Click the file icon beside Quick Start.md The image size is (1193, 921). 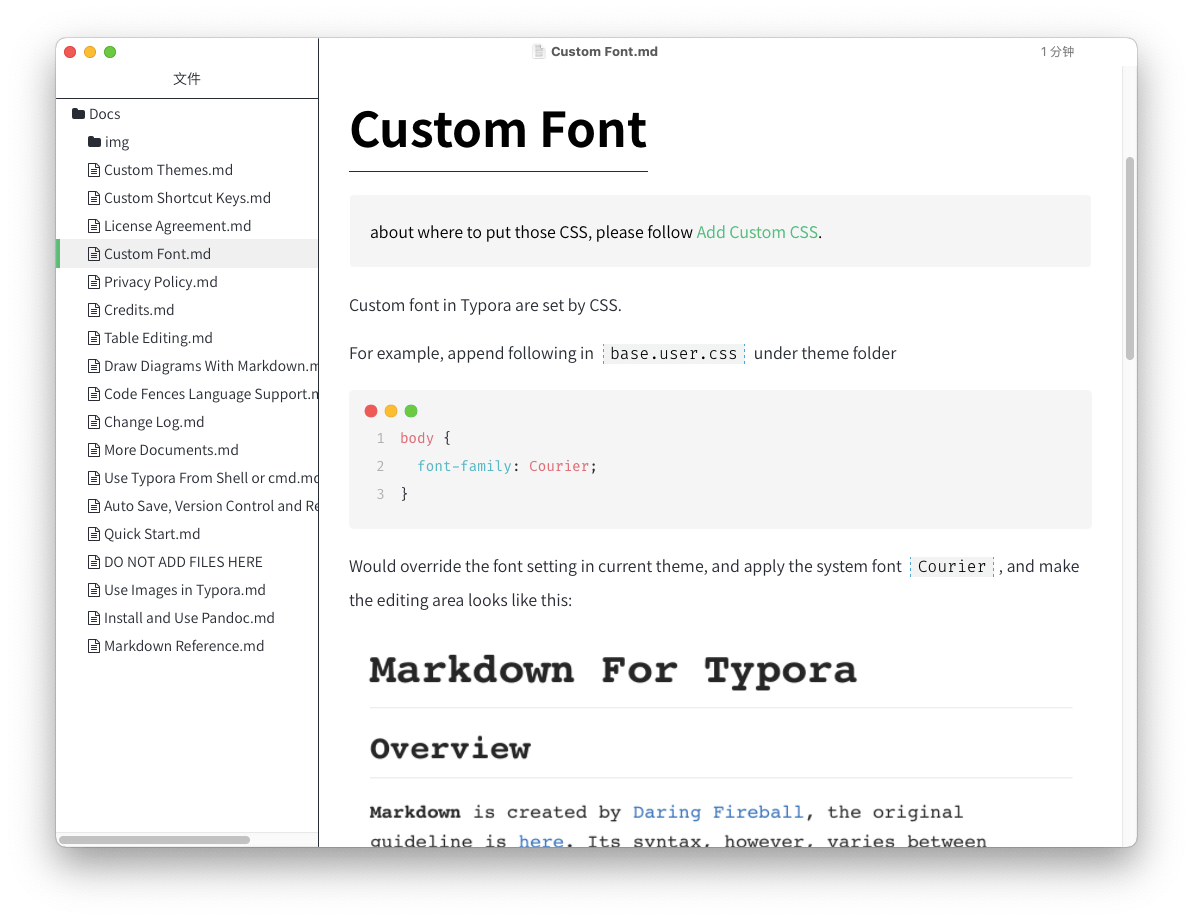94,534
